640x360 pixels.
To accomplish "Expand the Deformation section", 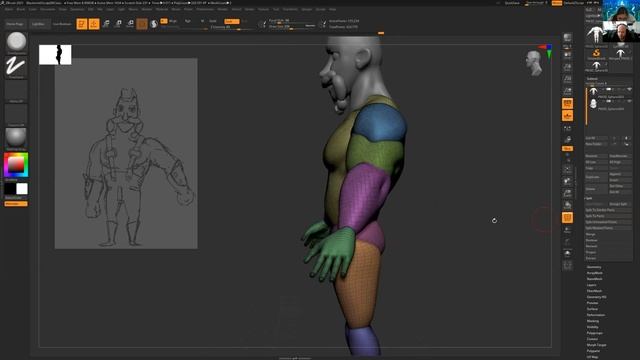I will [x=596, y=315].
